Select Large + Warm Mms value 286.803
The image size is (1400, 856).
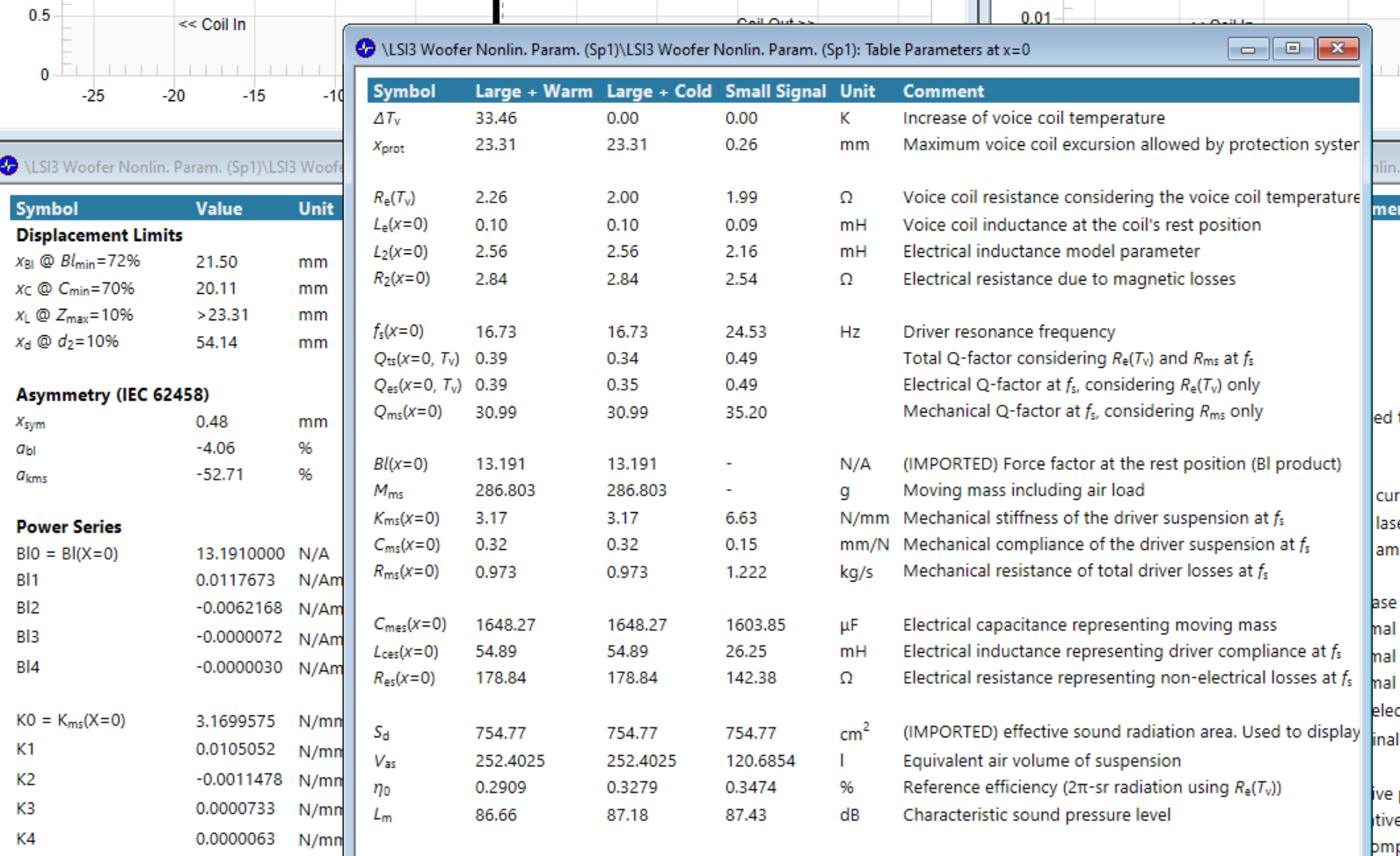[x=505, y=490]
